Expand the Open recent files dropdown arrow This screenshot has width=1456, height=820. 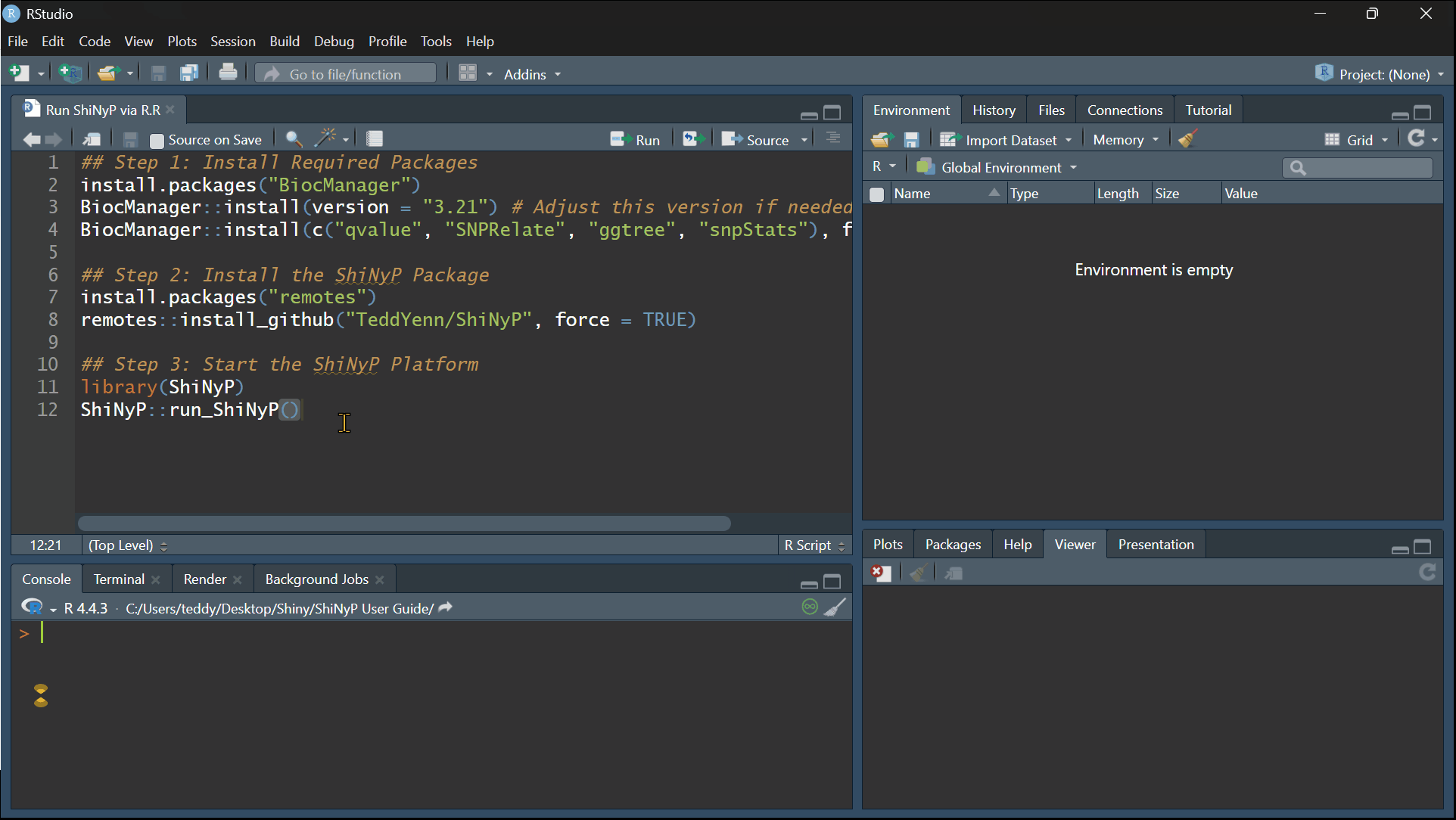pyautogui.click(x=130, y=74)
